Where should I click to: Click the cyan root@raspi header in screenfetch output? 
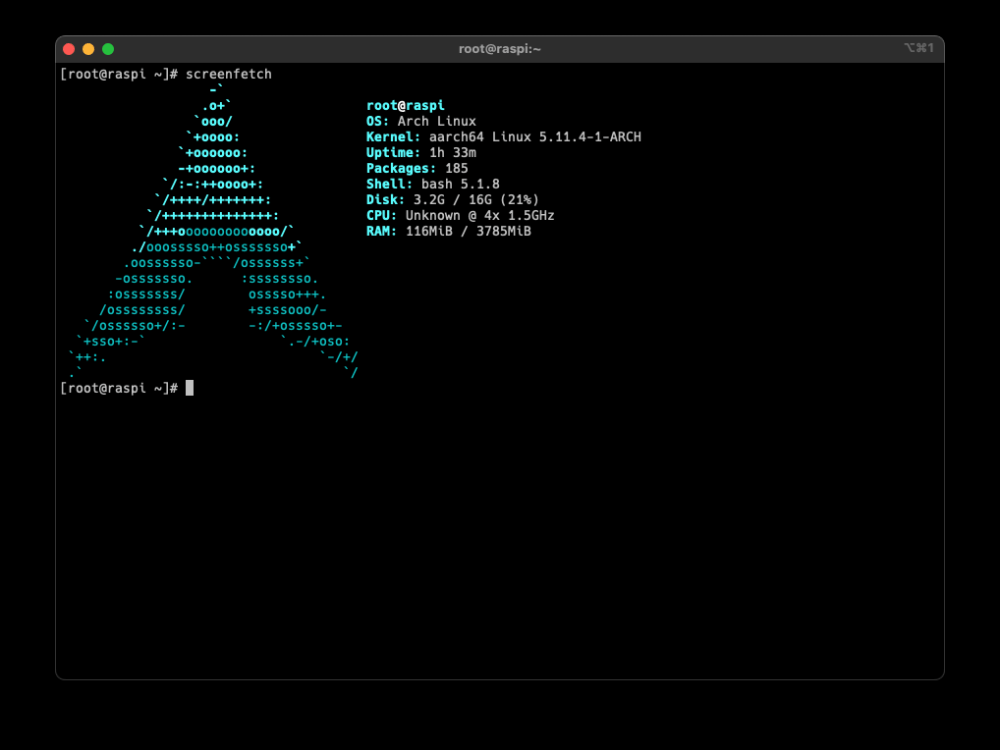[405, 105]
